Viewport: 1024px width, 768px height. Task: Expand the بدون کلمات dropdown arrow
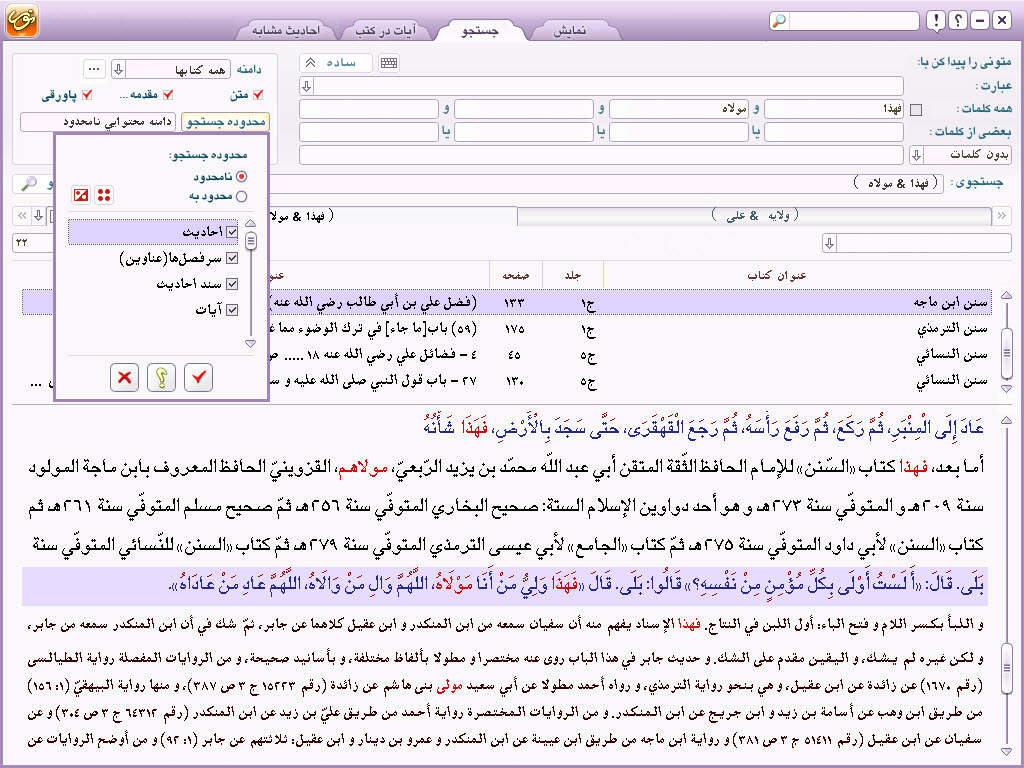915,155
